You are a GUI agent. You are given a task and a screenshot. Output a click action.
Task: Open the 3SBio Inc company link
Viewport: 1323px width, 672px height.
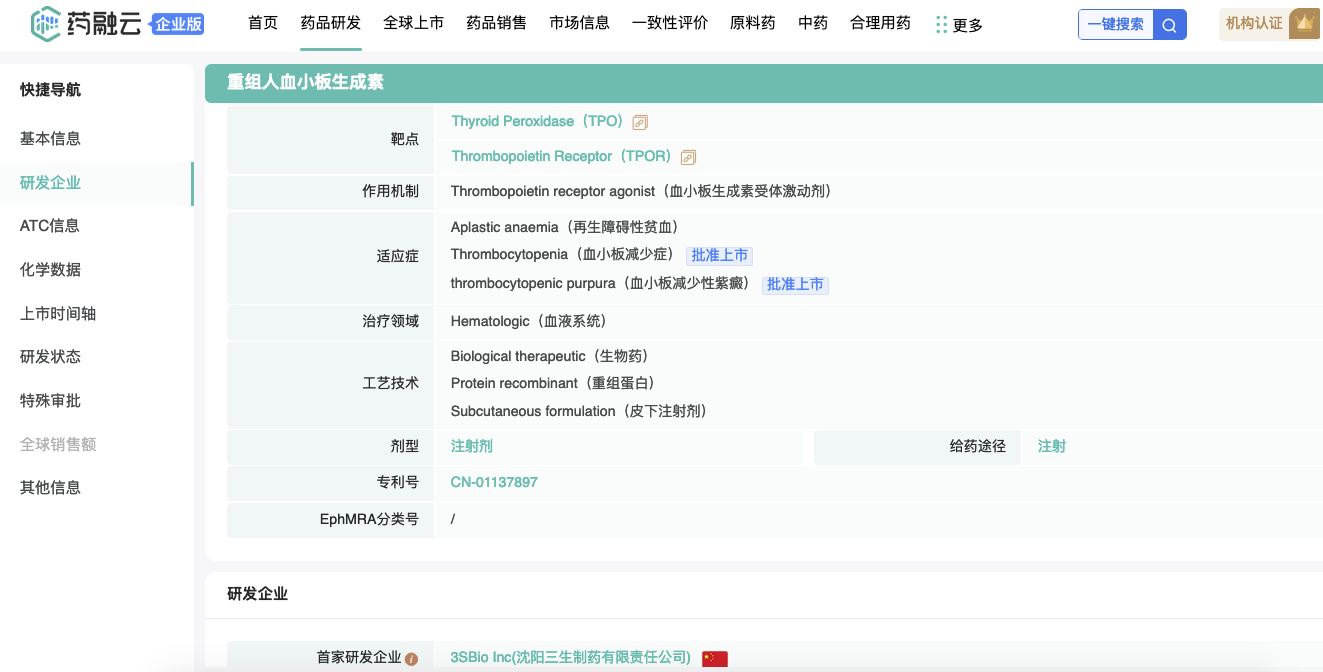point(570,657)
